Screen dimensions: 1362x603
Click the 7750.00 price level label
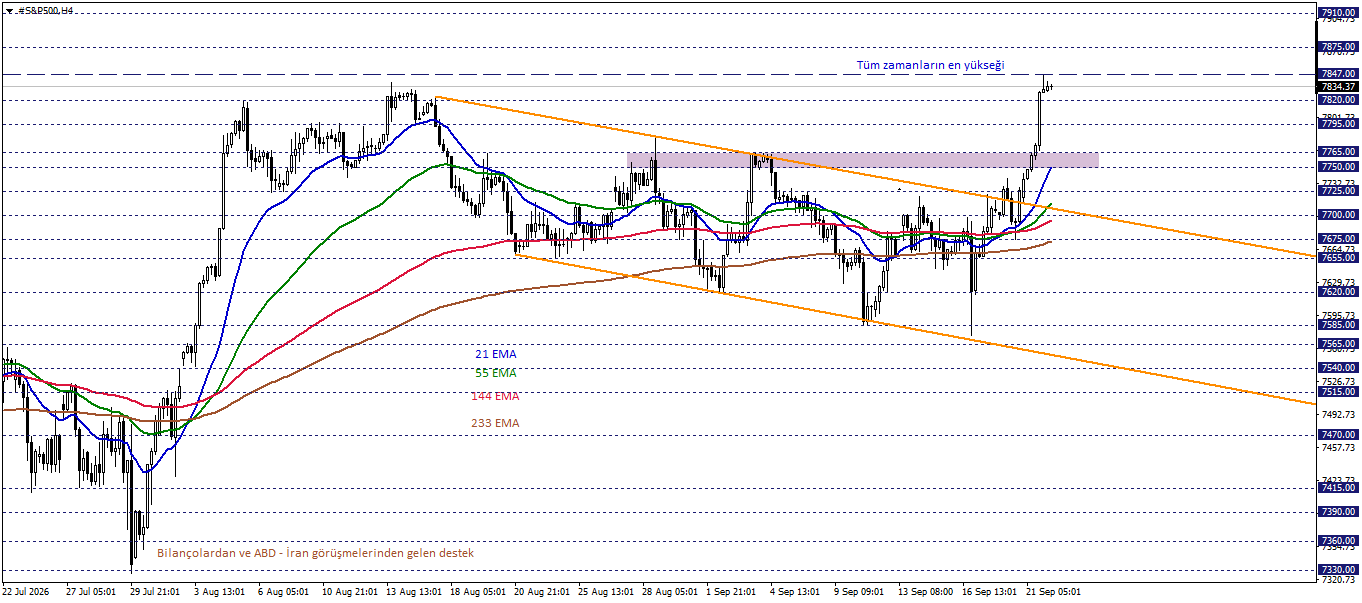(1338, 167)
